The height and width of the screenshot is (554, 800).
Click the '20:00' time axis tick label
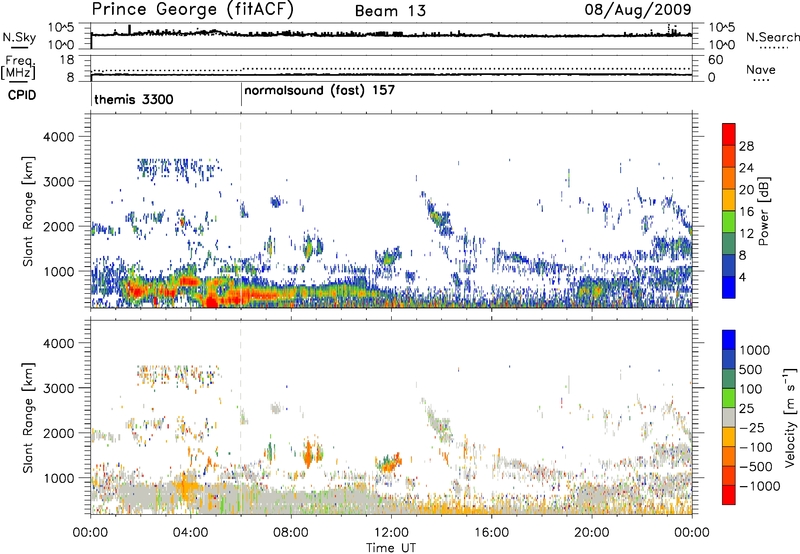tap(592, 533)
